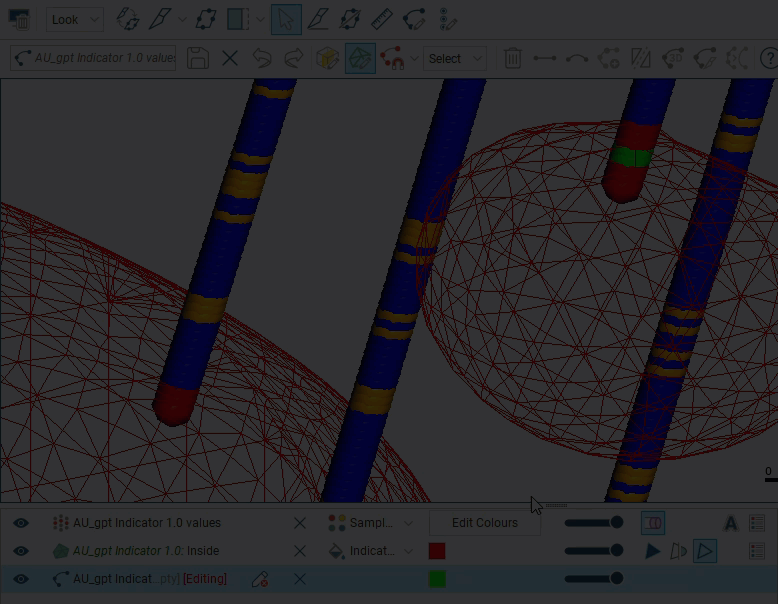The width and height of the screenshot is (778, 604).
Task: Click the red colour swatch for Inside
Action: pyautogui.click(x=437, y=551)
